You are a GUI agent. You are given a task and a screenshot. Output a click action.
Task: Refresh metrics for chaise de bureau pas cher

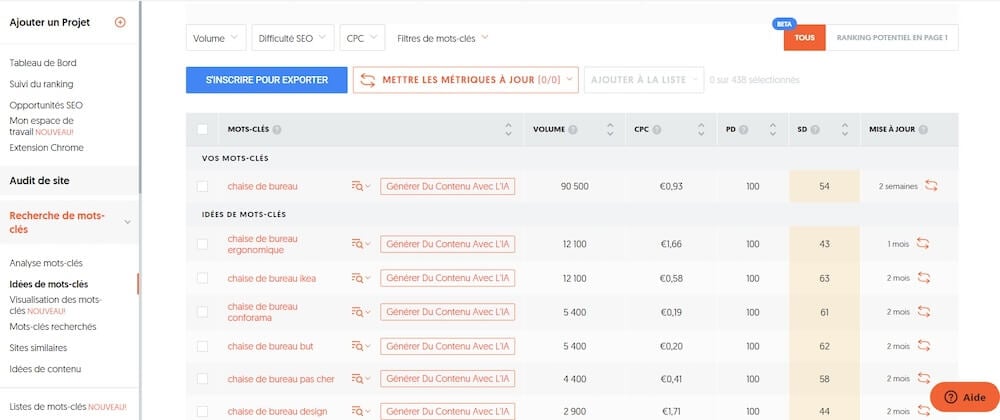(x=923, y=378)
